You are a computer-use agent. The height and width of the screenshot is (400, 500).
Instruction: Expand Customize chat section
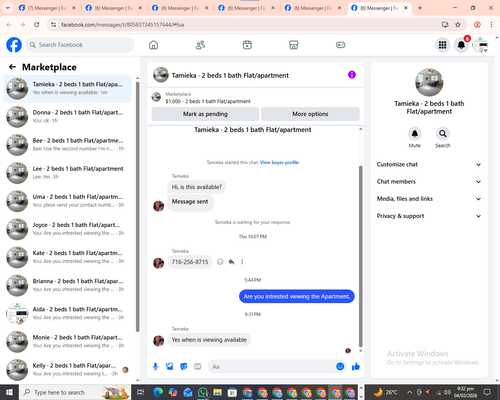point(429,164)
